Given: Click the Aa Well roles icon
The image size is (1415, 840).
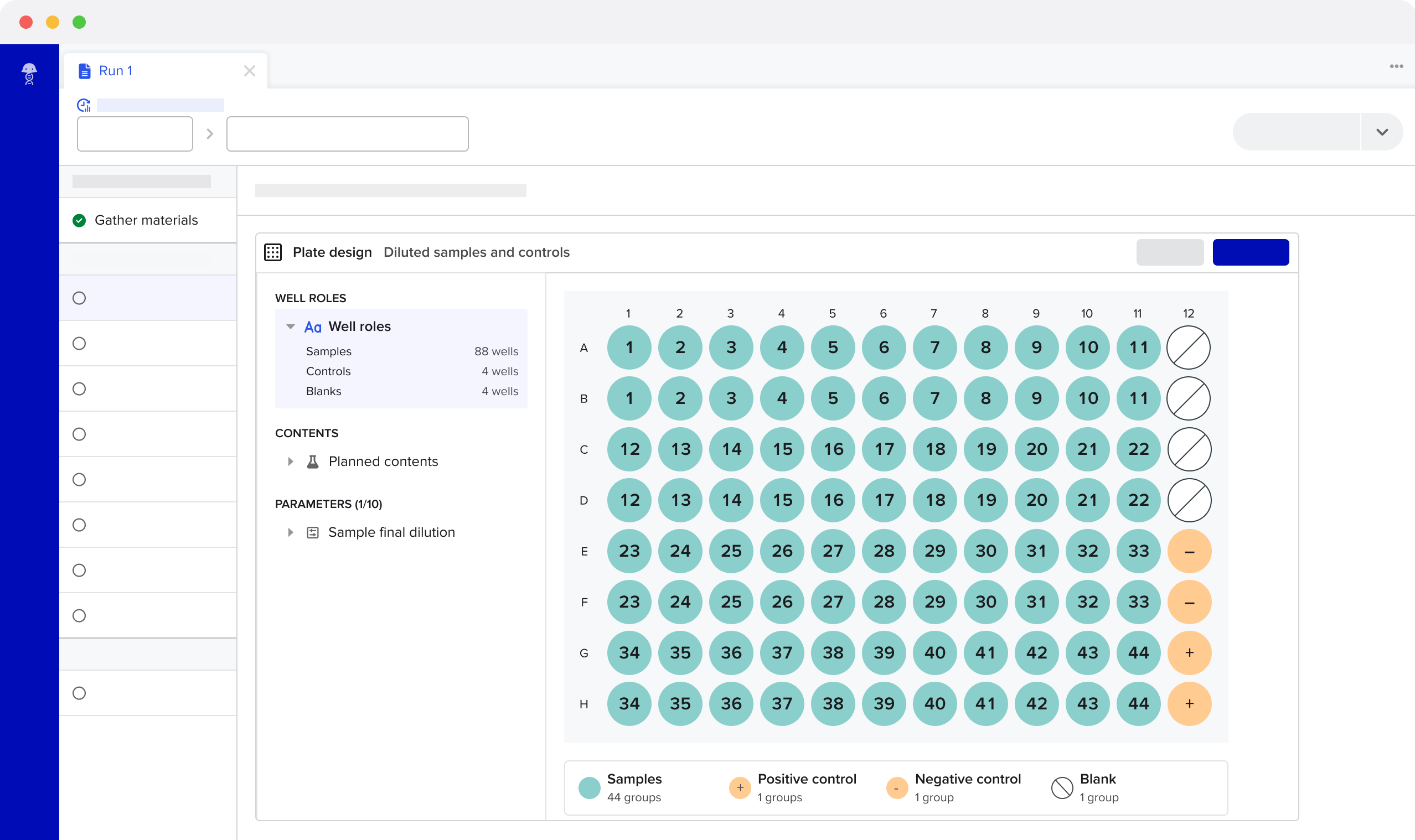Looking at the screenshot, I should (313, 327).
